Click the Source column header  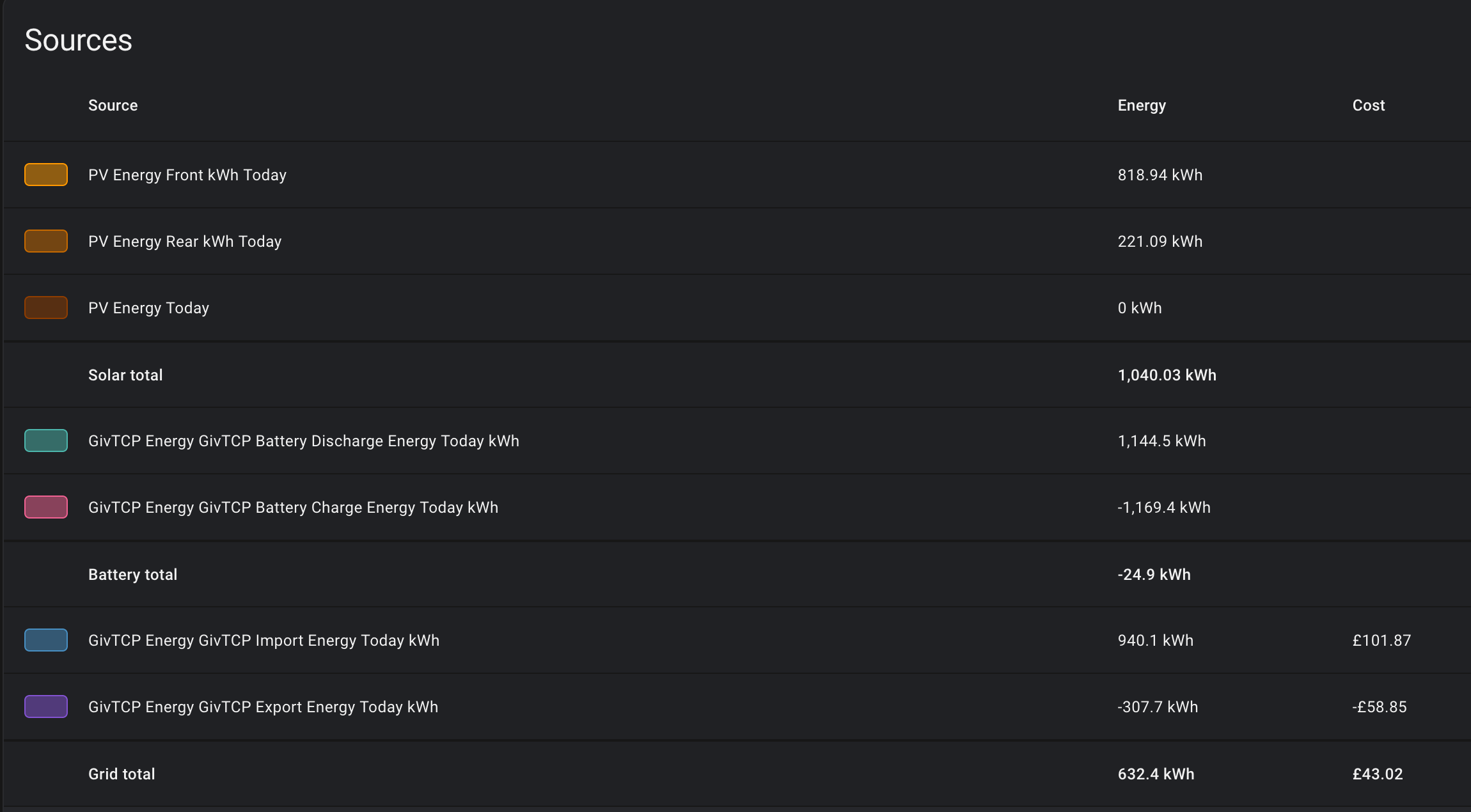click(113, 105)
